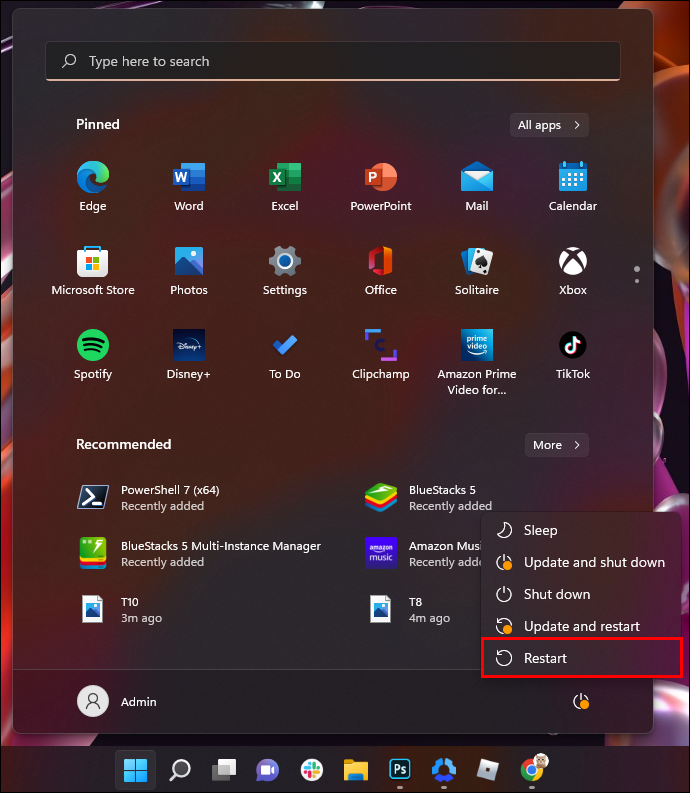Launch the Office app
The height and width of the screenshot is (793, 690).
point(381,271)
